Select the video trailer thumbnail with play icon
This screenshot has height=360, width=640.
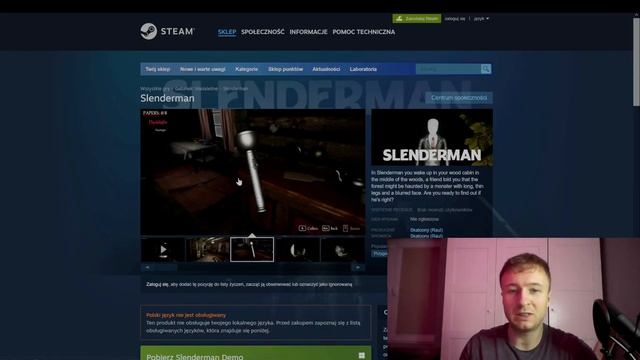[x=163, y=249]
